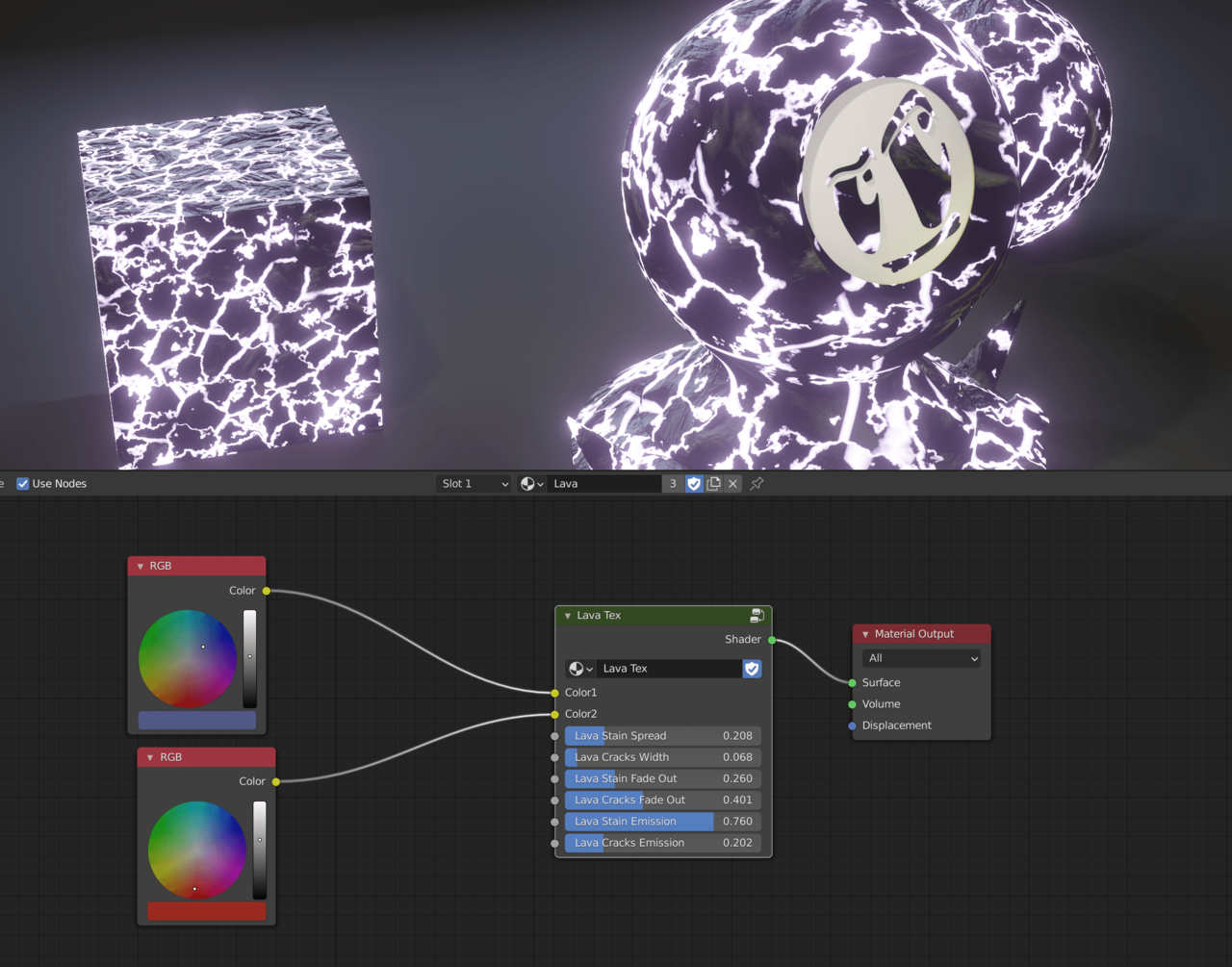The width and height of the screenshot is (1232, 967).
Task: Collapse the Lava Tex node
Action: (568, 616)
